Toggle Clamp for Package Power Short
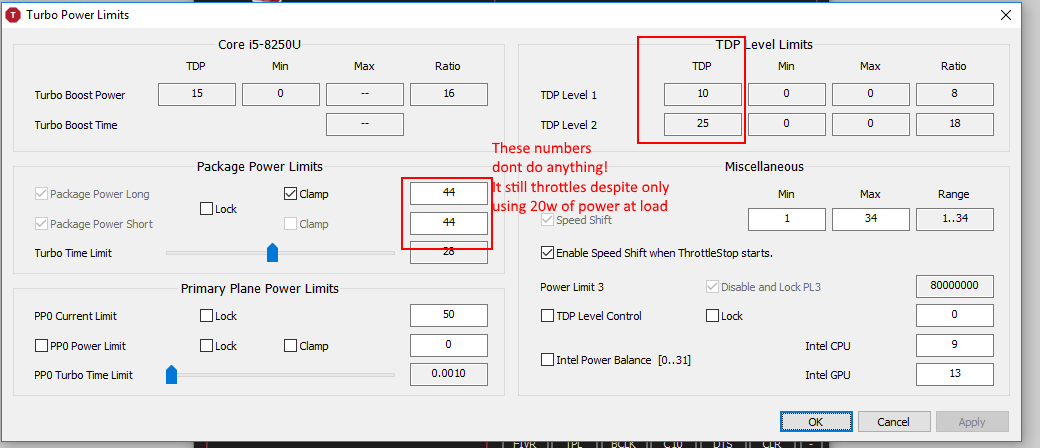The width and height of the screenshot is (1040, 448). coord(290,224)
